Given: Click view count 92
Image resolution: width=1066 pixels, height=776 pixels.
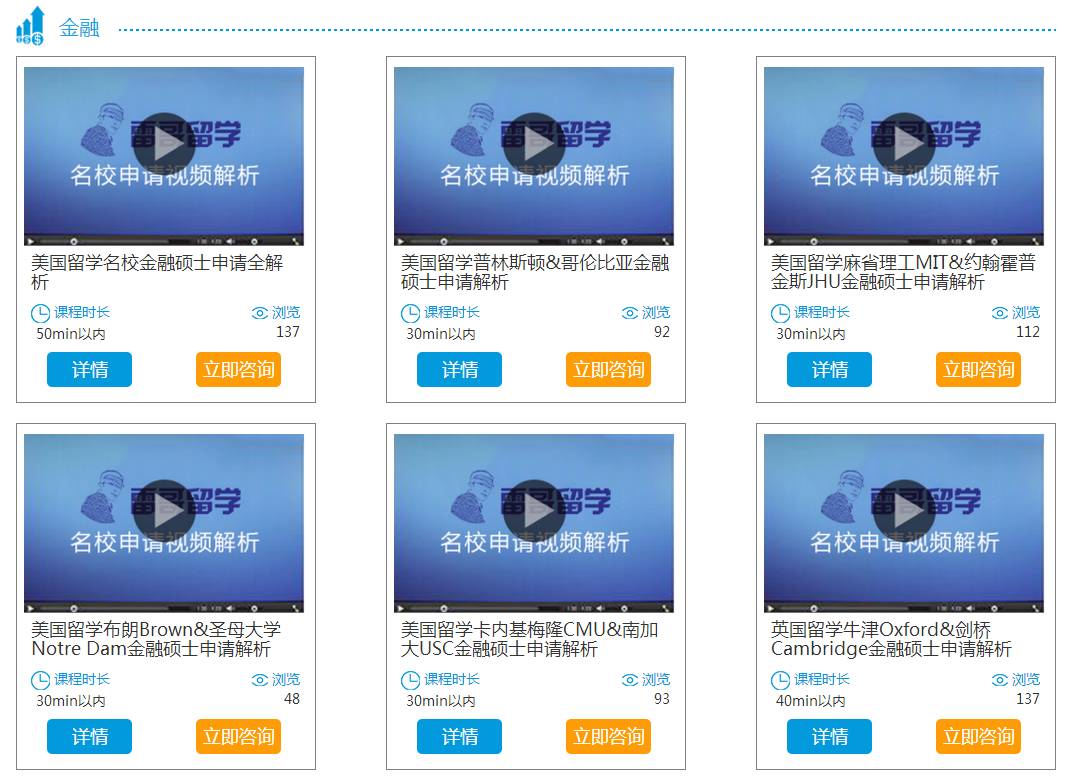Looking at the screenshot, I should [x=661, y=332].
